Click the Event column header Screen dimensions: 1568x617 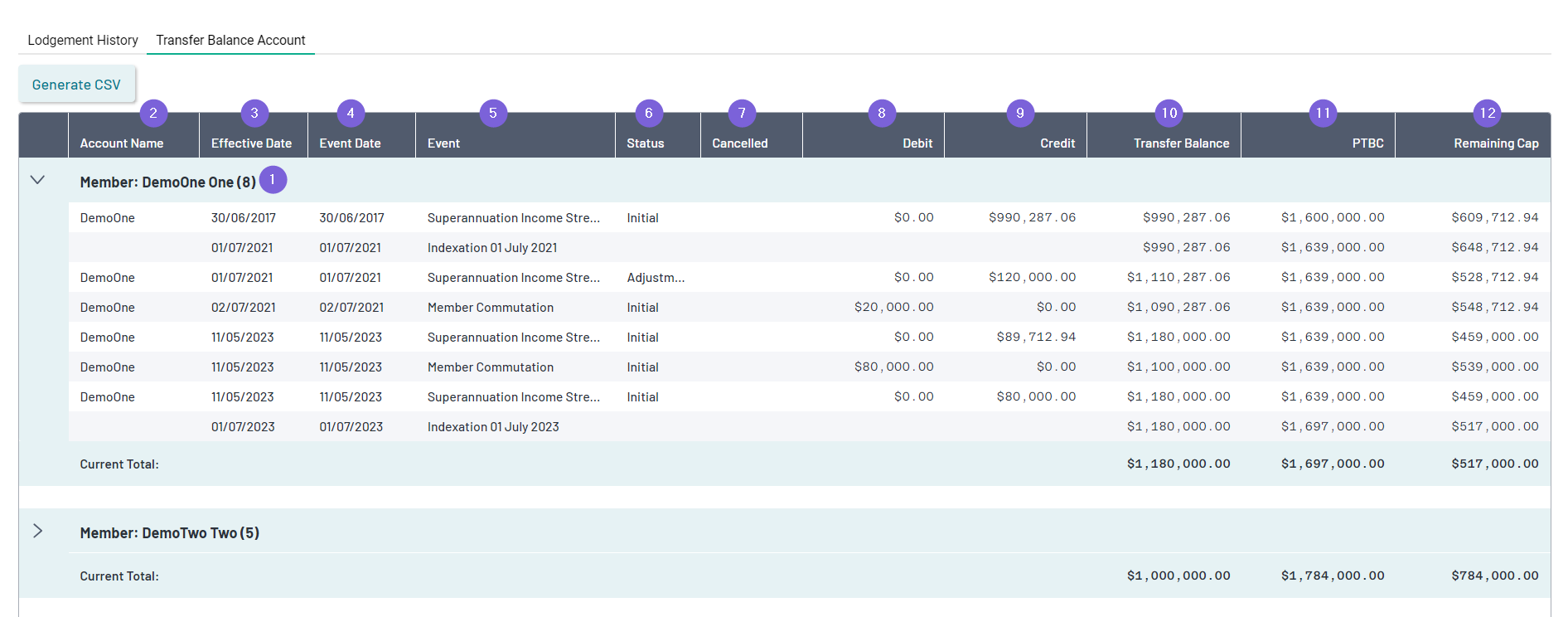point(443,143)
